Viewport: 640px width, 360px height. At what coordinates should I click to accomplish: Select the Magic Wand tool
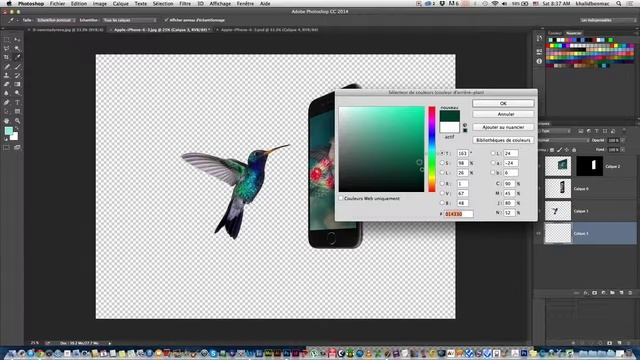click(17, 49)
